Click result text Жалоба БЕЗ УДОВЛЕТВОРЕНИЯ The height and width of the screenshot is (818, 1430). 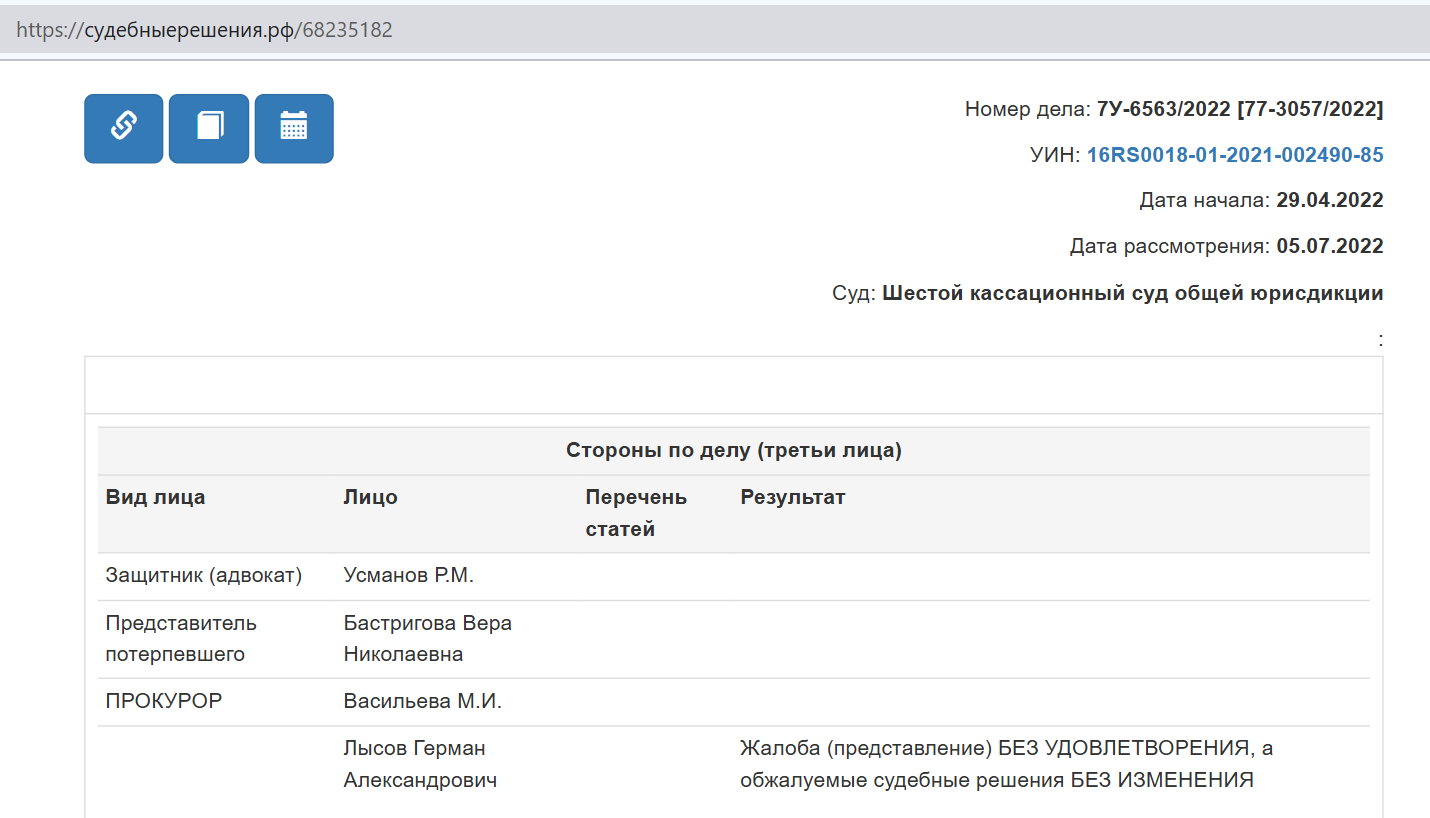[x=1007, y=764]
